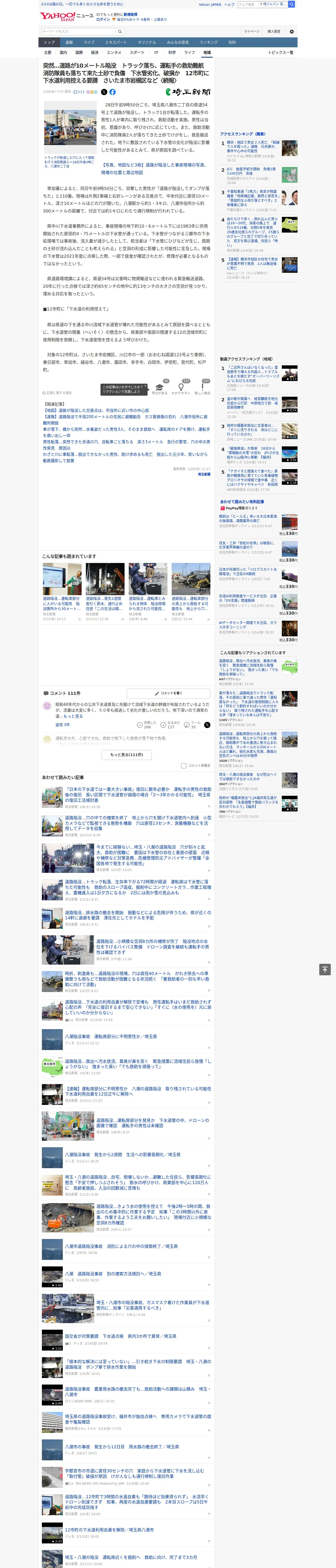
Task: Open 国内 category
Action: [63, 52]
